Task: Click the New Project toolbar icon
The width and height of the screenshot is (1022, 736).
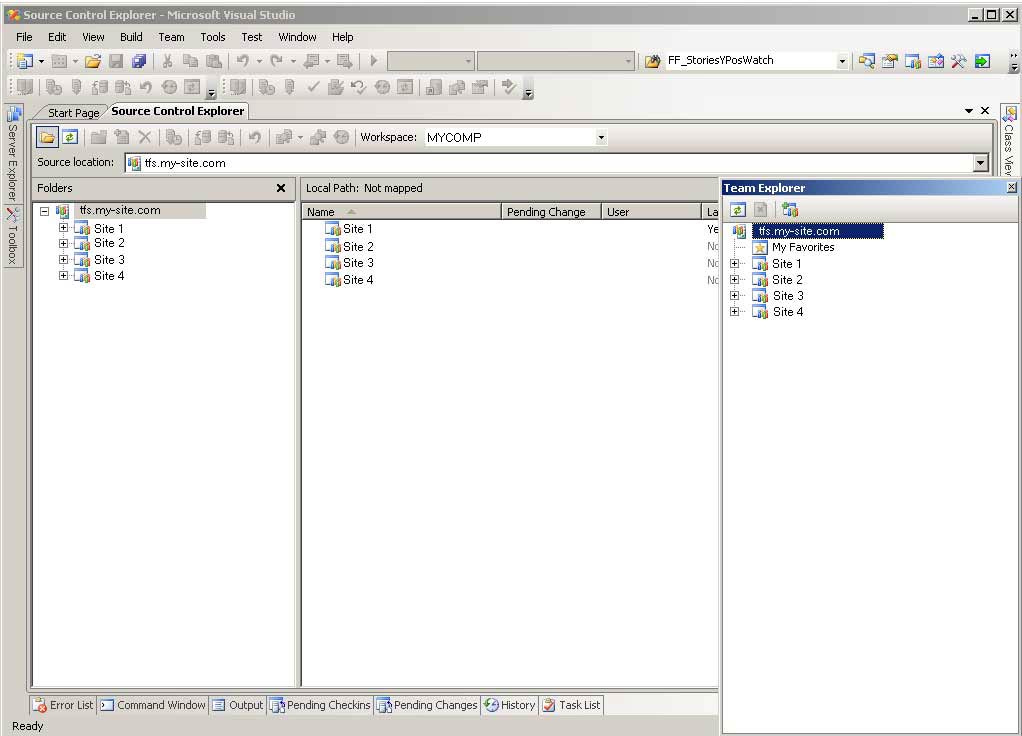Action: click(x=25, y=61)
